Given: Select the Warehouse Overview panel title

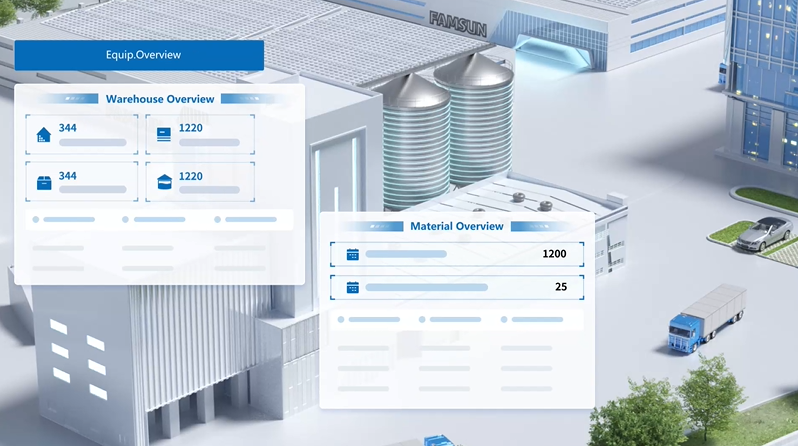Looking at the screenshot, I should [160, 99].
